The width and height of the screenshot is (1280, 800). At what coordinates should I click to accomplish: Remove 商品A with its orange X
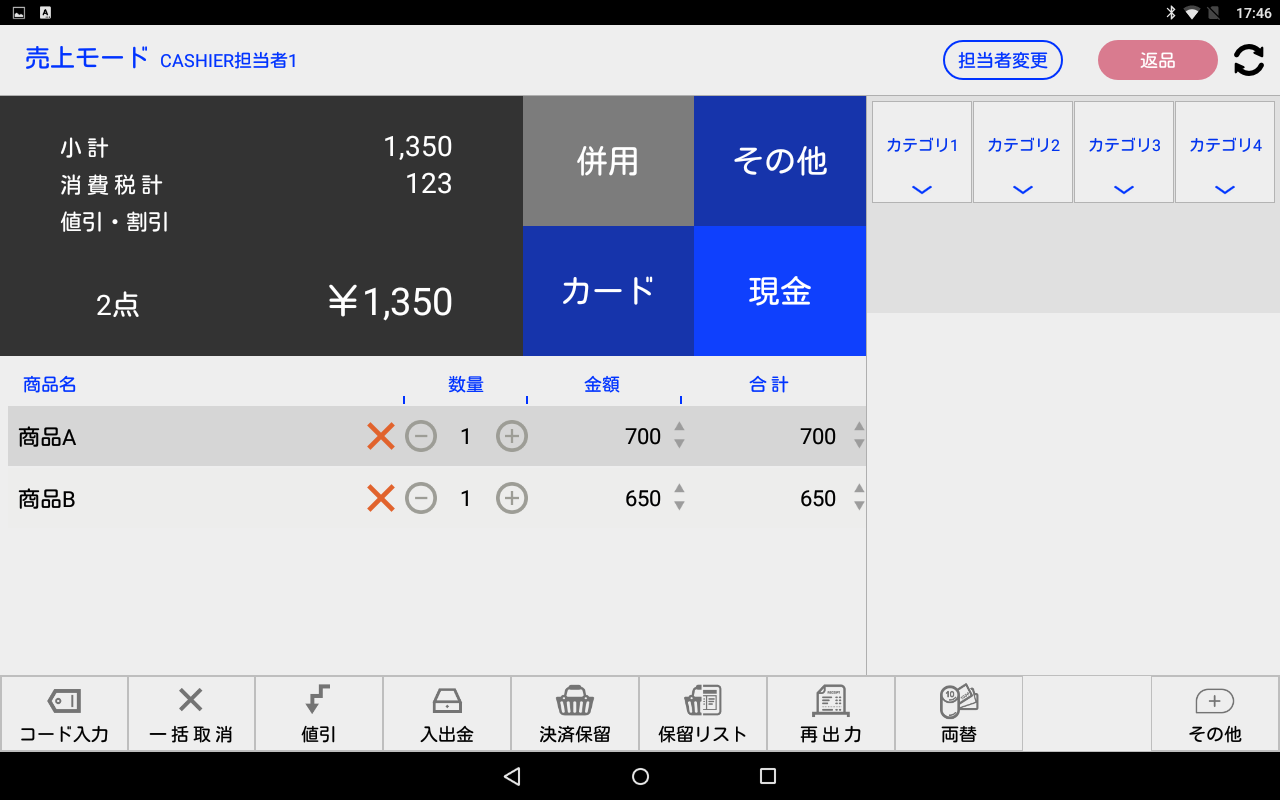coord(380,436)
